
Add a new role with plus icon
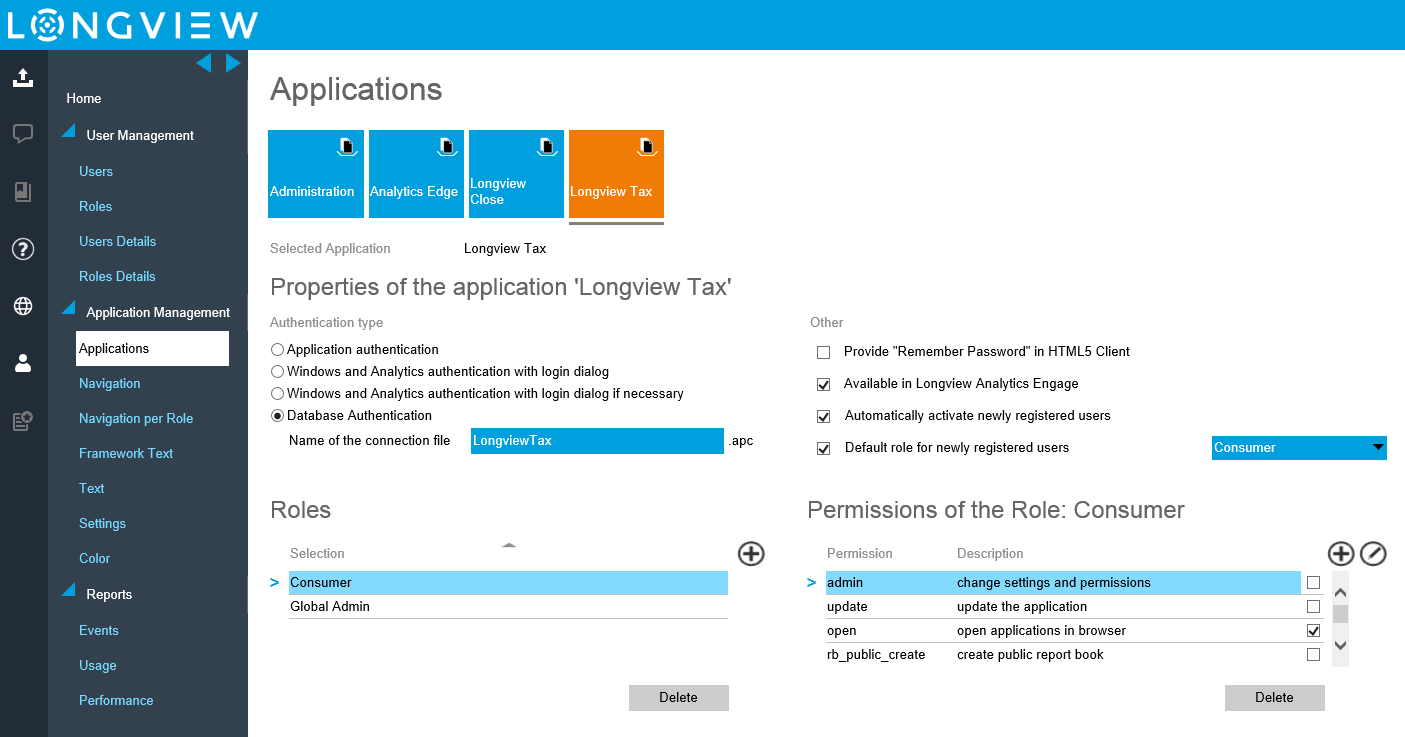tap(751, 553)
